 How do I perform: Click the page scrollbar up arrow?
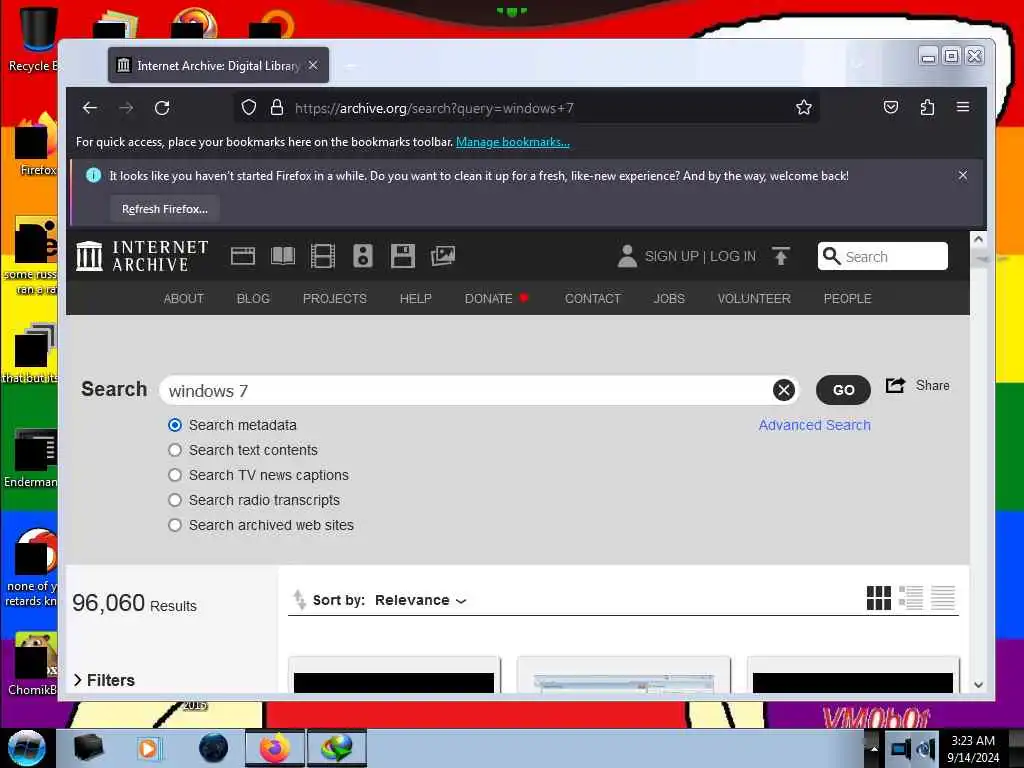pyautogui.click(x=978, y=239)
